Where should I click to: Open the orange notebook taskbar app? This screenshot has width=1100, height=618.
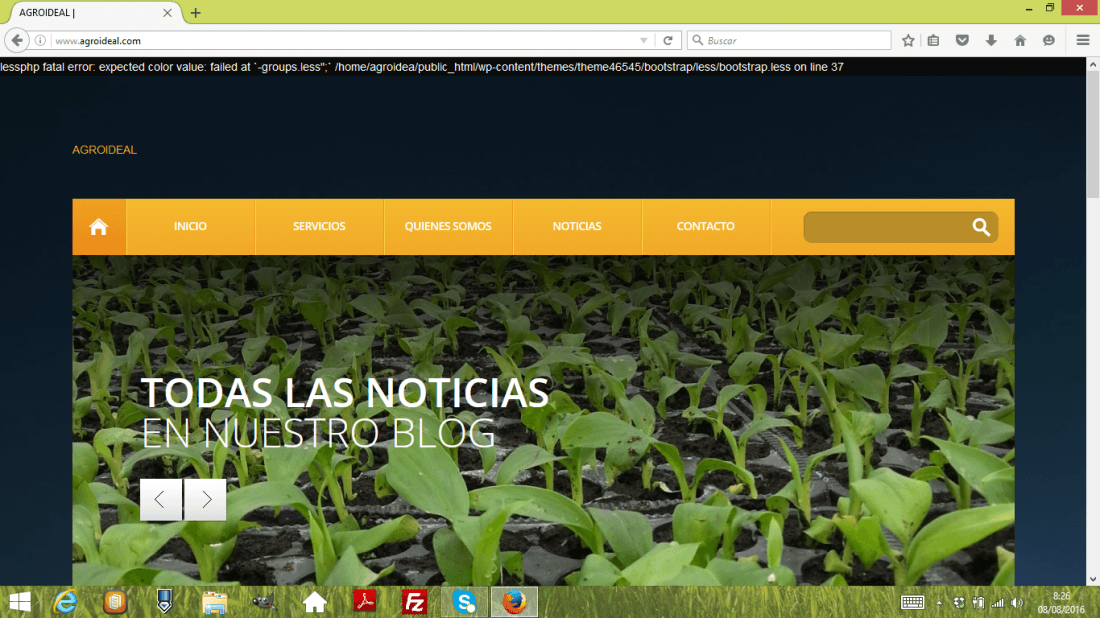115,602
